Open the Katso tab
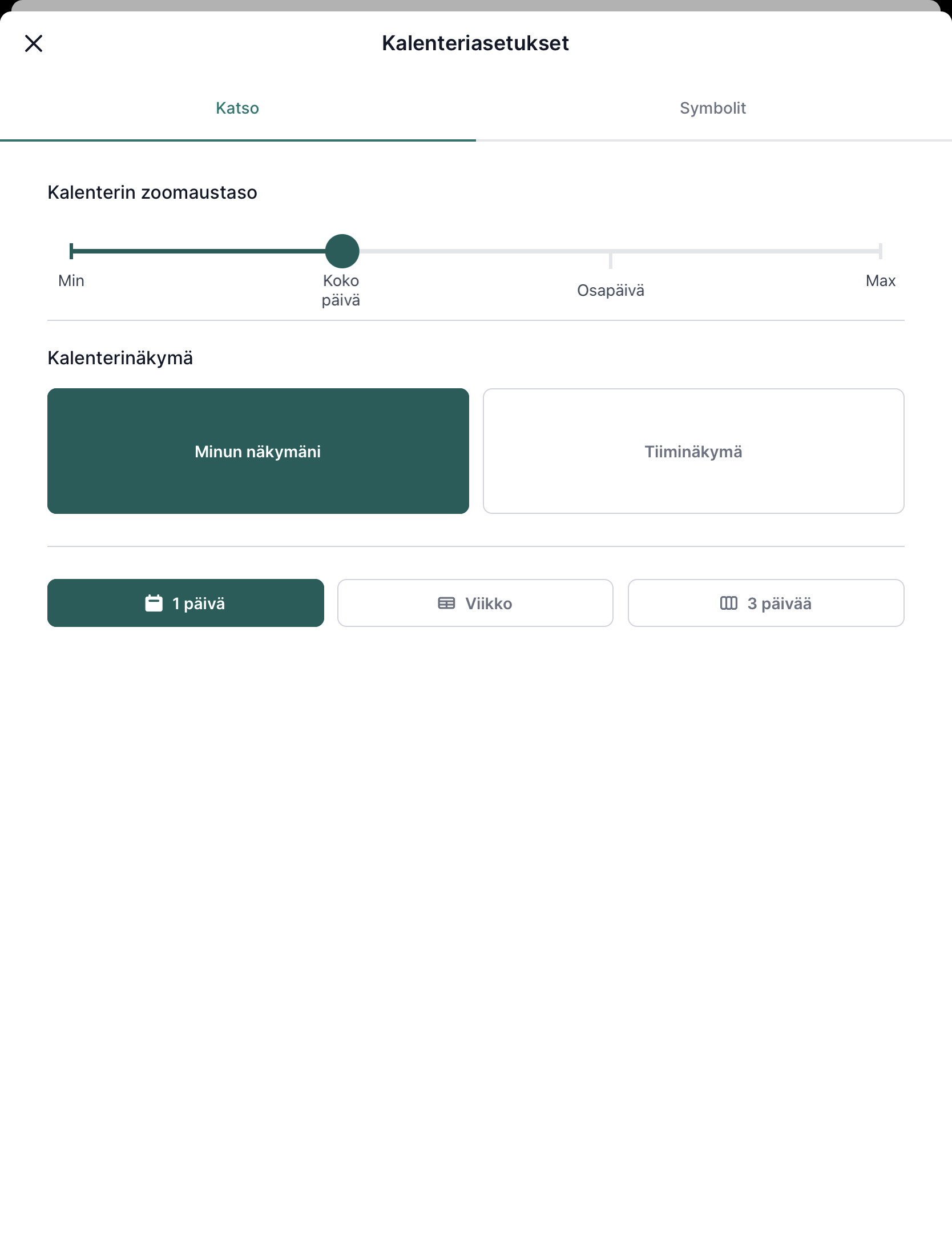 (237, 108)
